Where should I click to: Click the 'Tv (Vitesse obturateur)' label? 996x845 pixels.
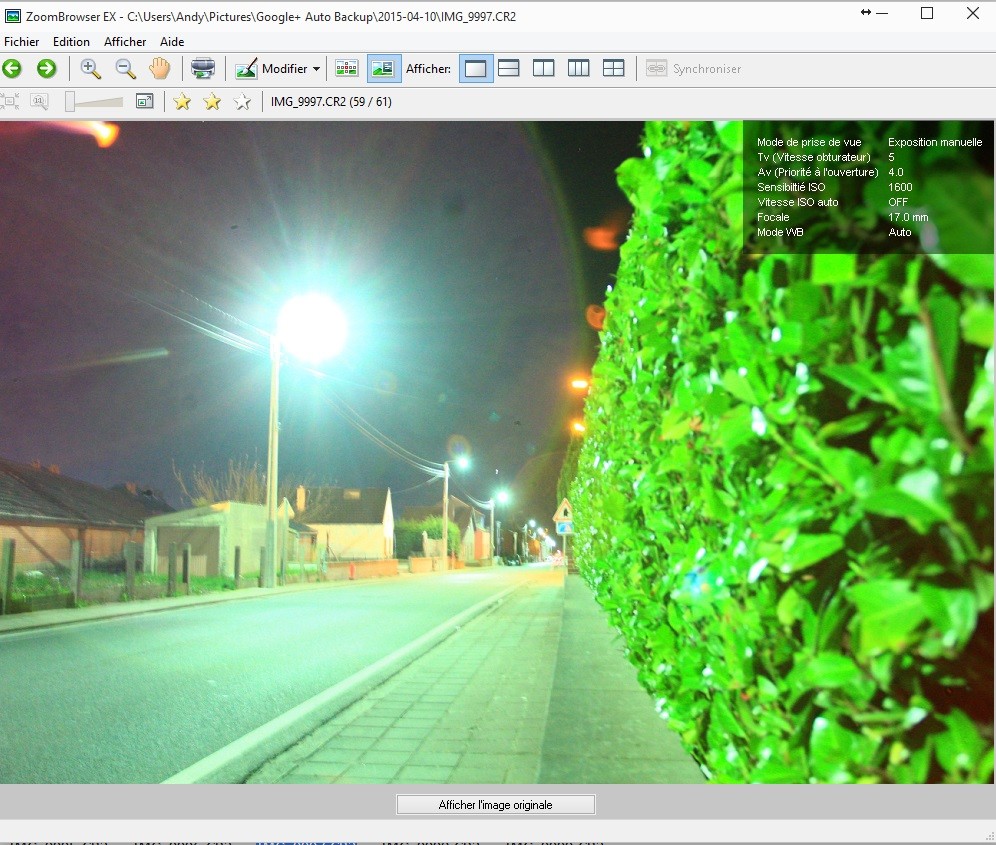tap(814, 157)
